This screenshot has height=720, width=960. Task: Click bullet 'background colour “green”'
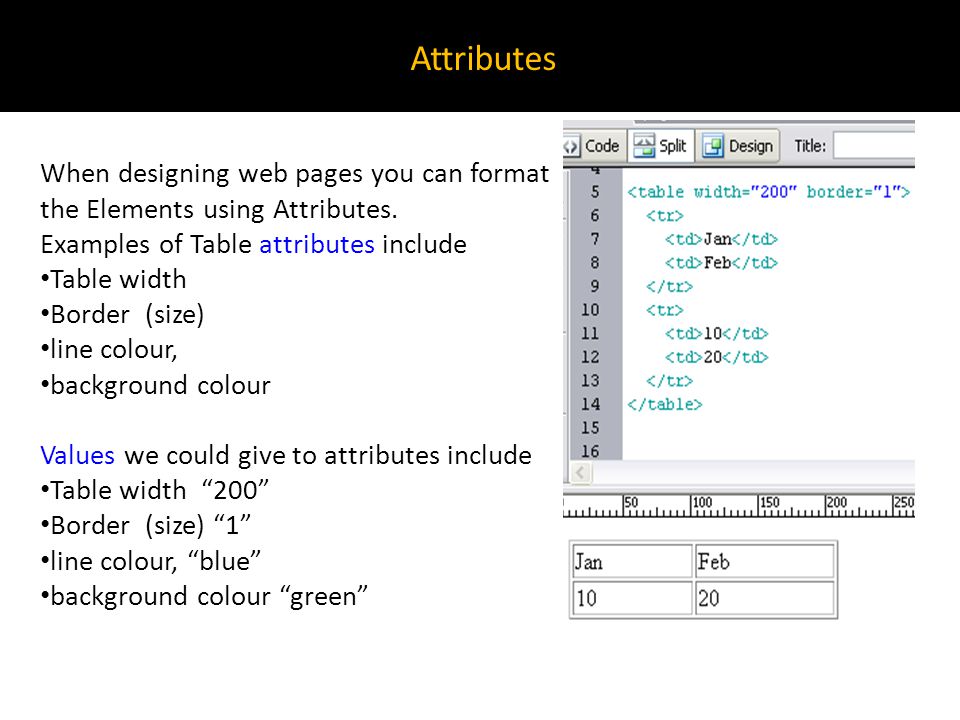[204, 596]
